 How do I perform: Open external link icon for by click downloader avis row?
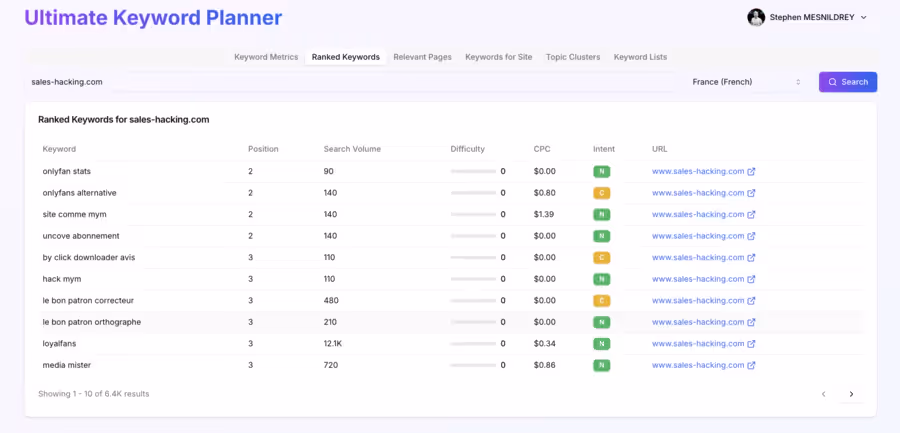pos(751,257)
